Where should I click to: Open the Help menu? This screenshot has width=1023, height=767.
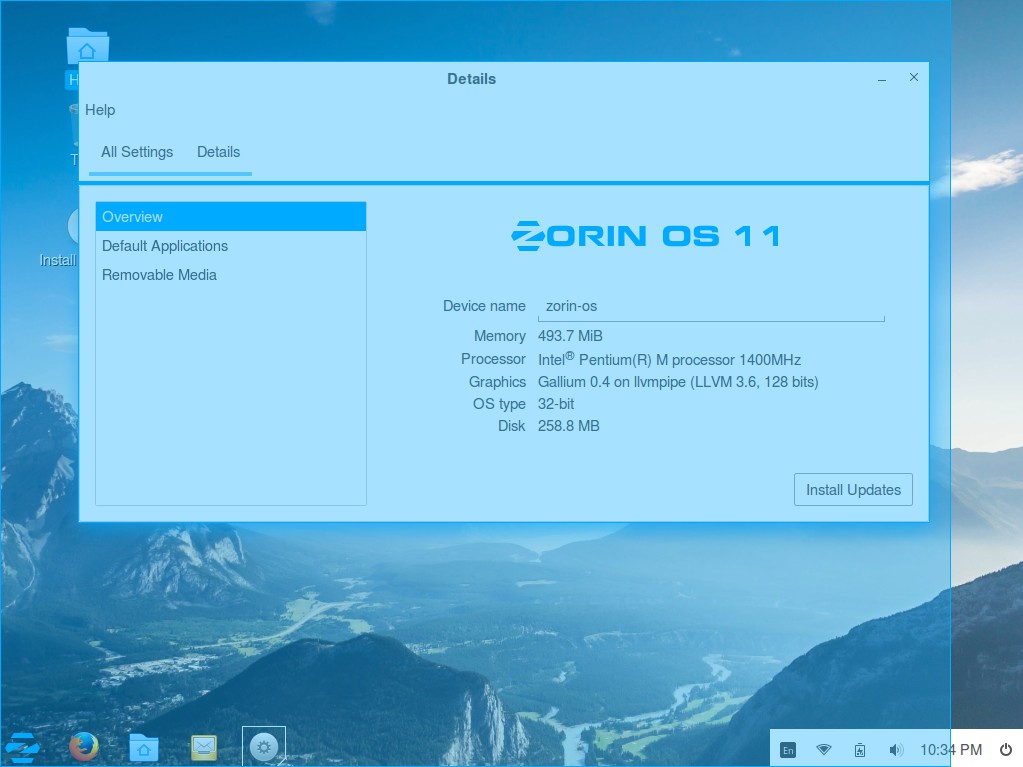point(100,110)
